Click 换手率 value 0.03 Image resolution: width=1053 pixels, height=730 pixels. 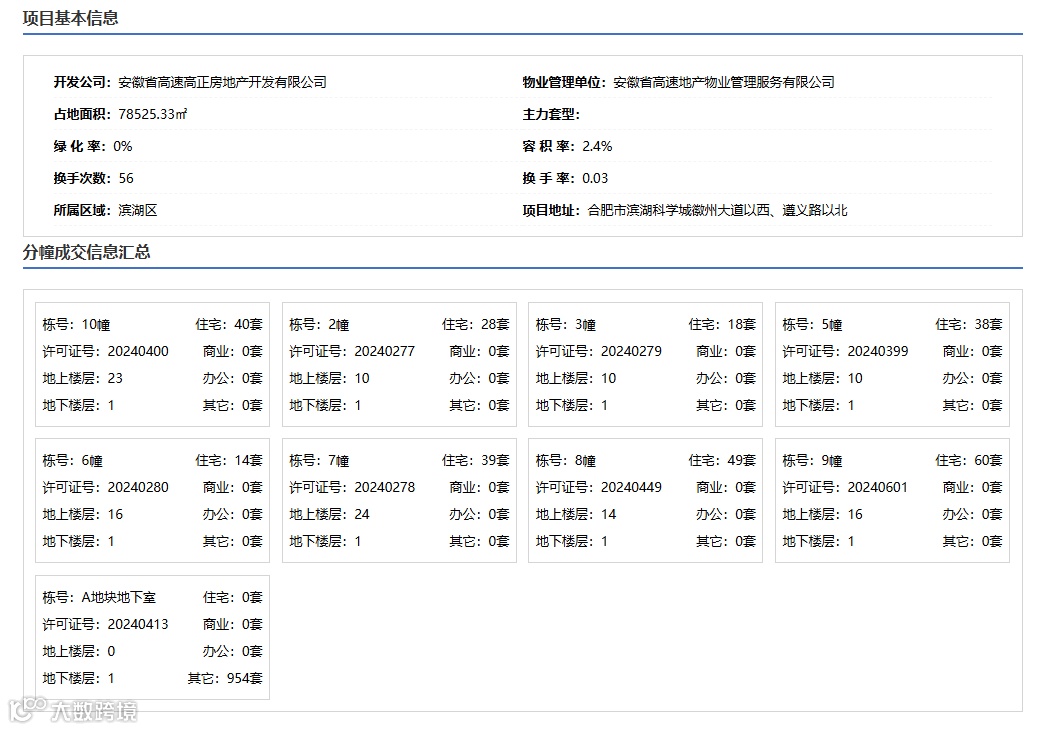(x=595, y=178)
